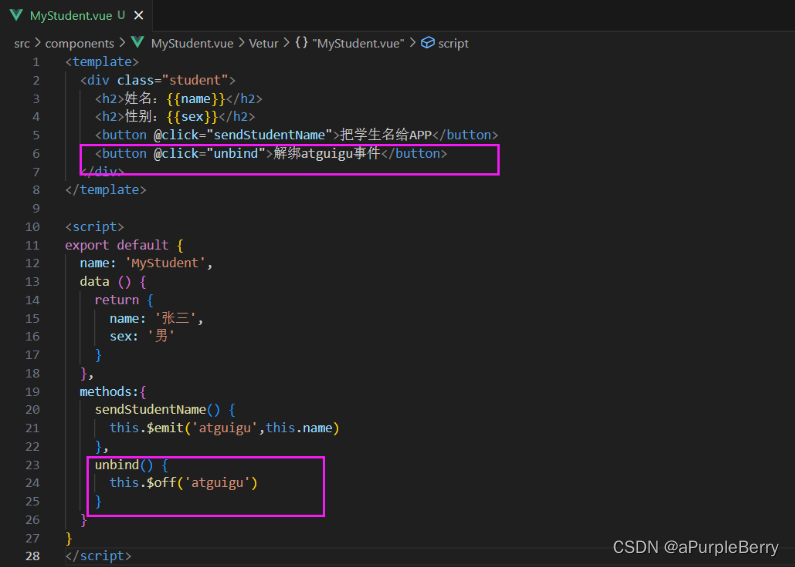Click the class="student" attribute text

[173, 80]
